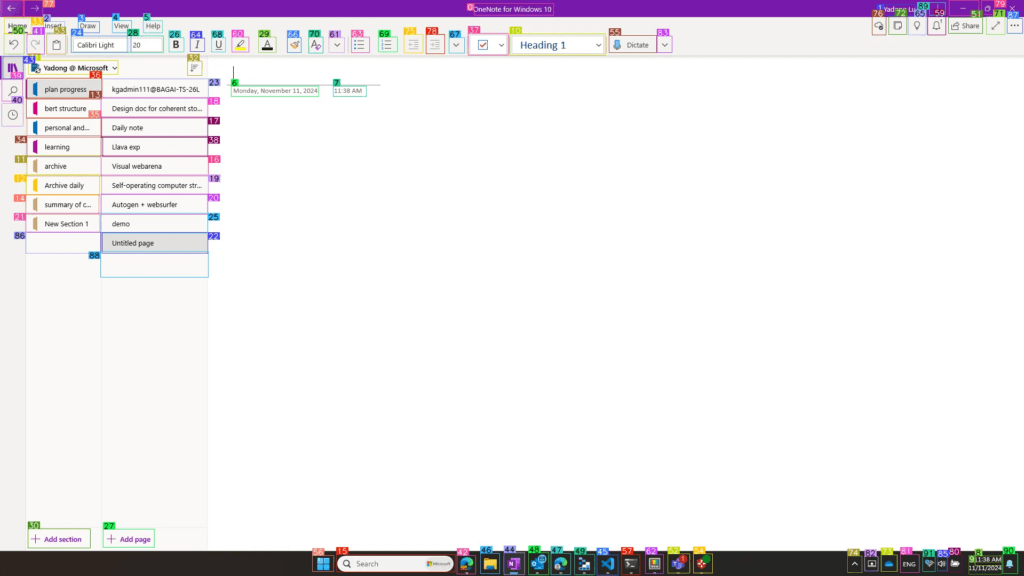
Task: Open the clipboard paste button
Action: click(57, 45)
